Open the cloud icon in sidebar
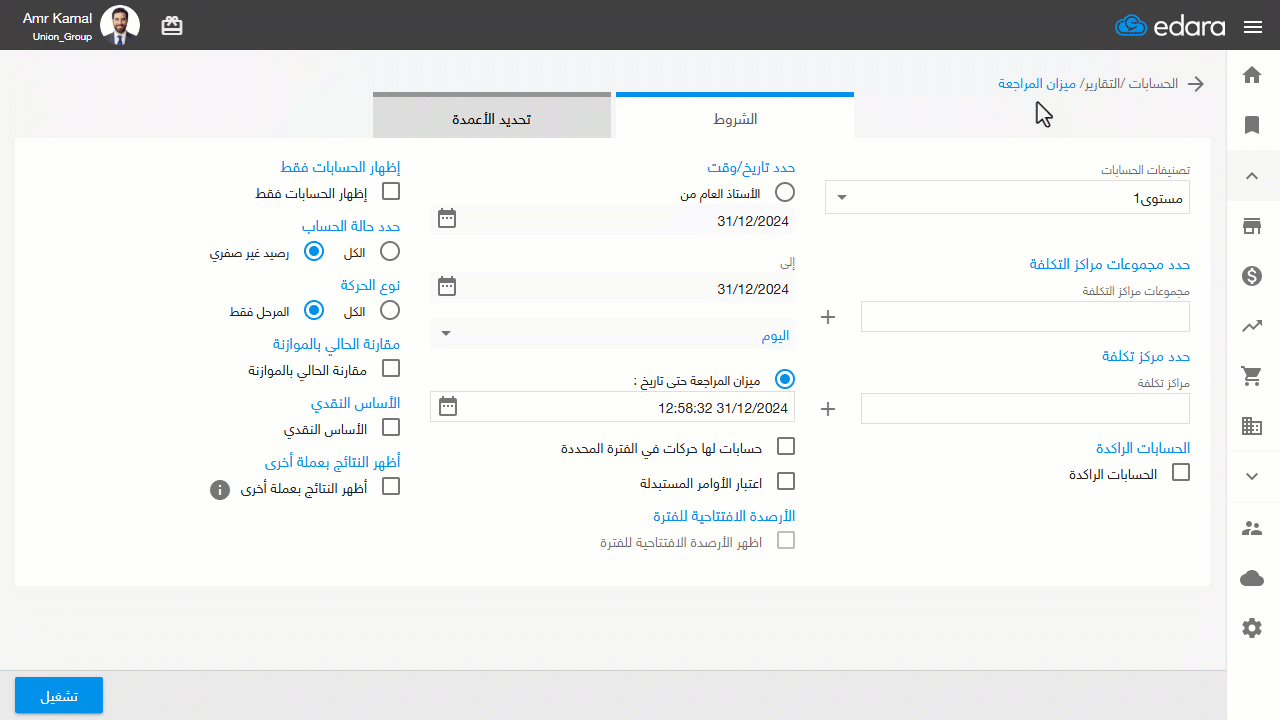 1252,578
